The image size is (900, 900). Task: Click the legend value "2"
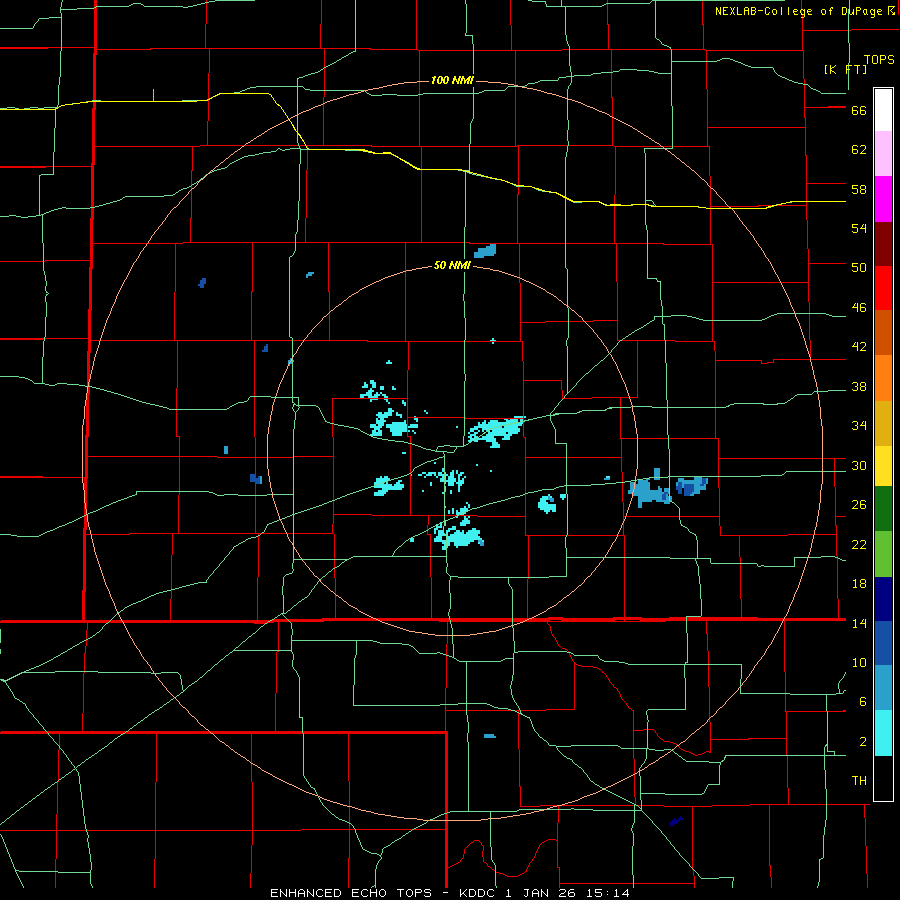863,742
